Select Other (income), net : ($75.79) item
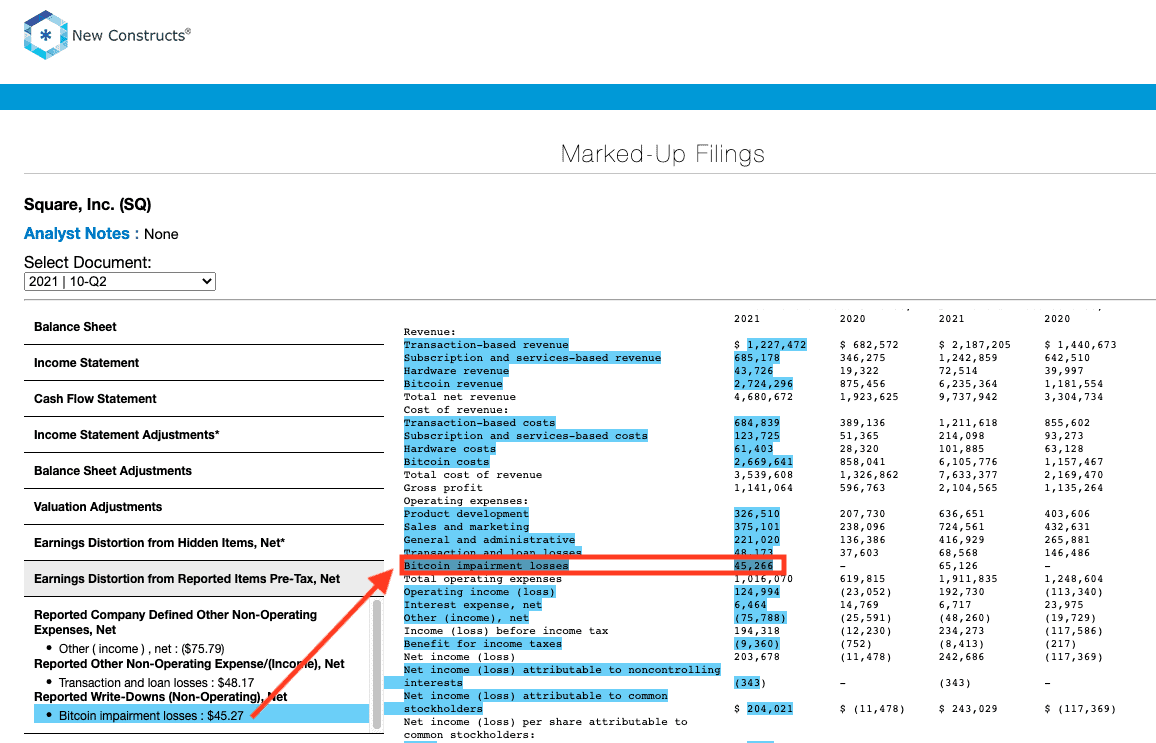Image resolution: width=1156 pixels, height=743 pixels. click(142, 649)
